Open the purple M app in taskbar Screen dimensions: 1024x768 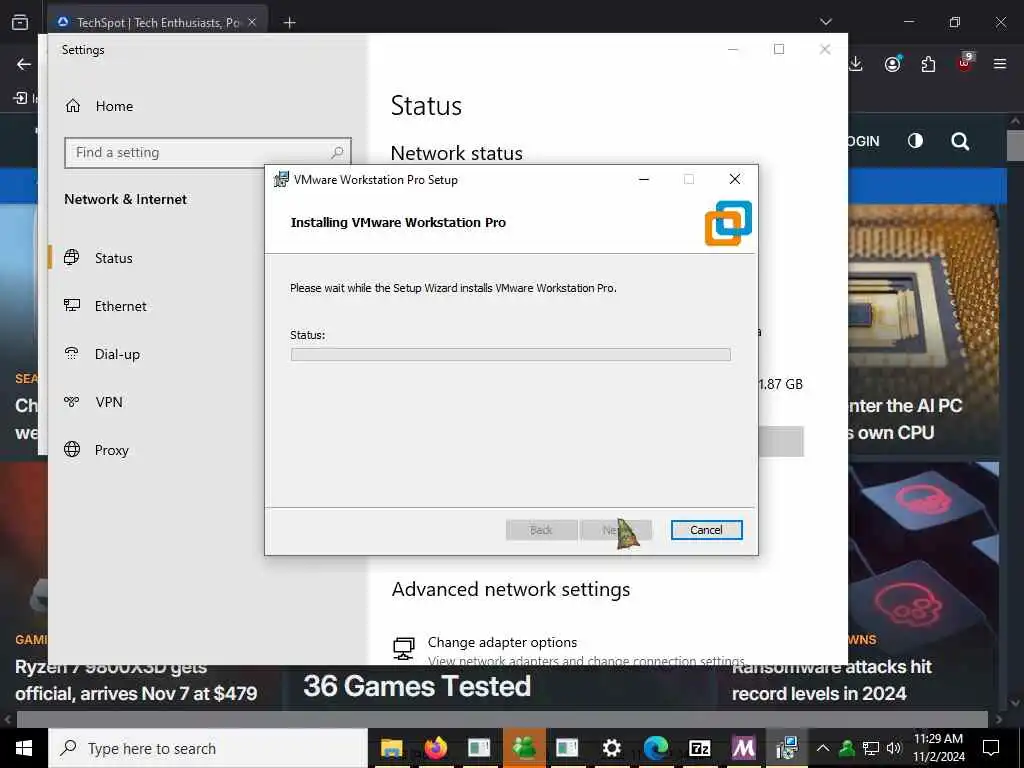coord(743,748)
